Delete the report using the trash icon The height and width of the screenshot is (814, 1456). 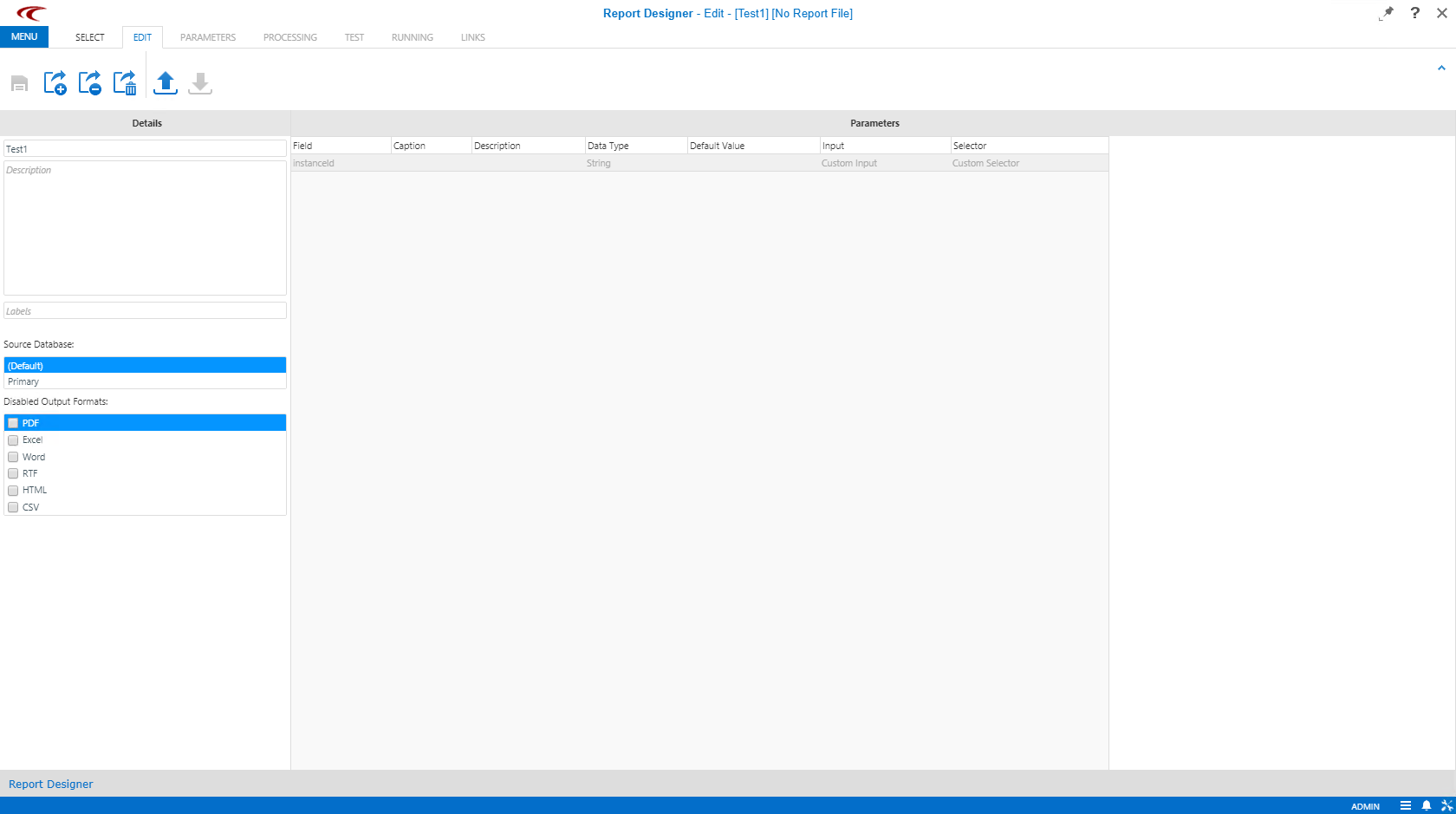(124, 82)
